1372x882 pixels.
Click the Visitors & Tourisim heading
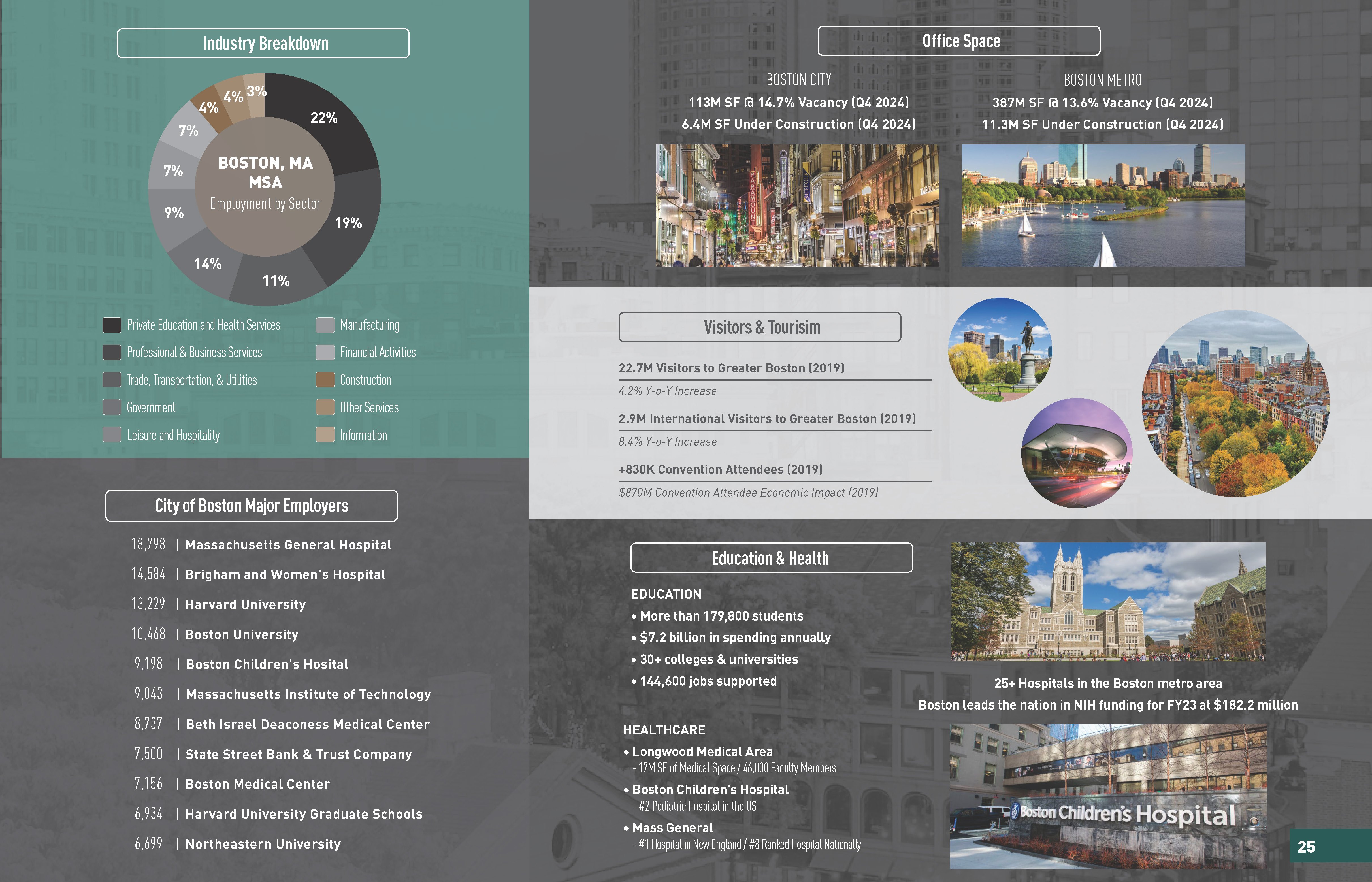759,328
